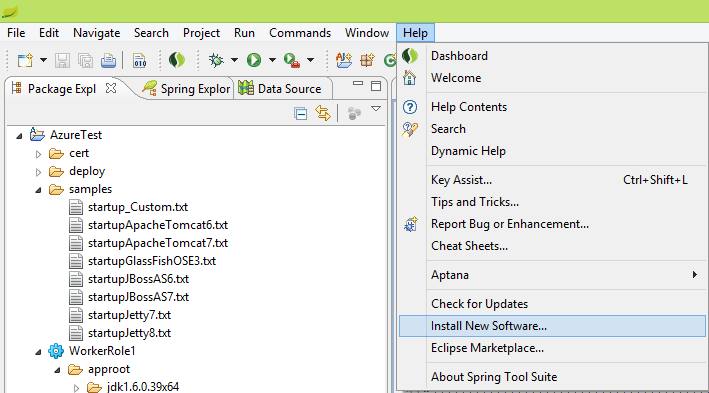Collapse the samples folder
The height and width of the screenshot is (393, 709).
pos(38,190)
